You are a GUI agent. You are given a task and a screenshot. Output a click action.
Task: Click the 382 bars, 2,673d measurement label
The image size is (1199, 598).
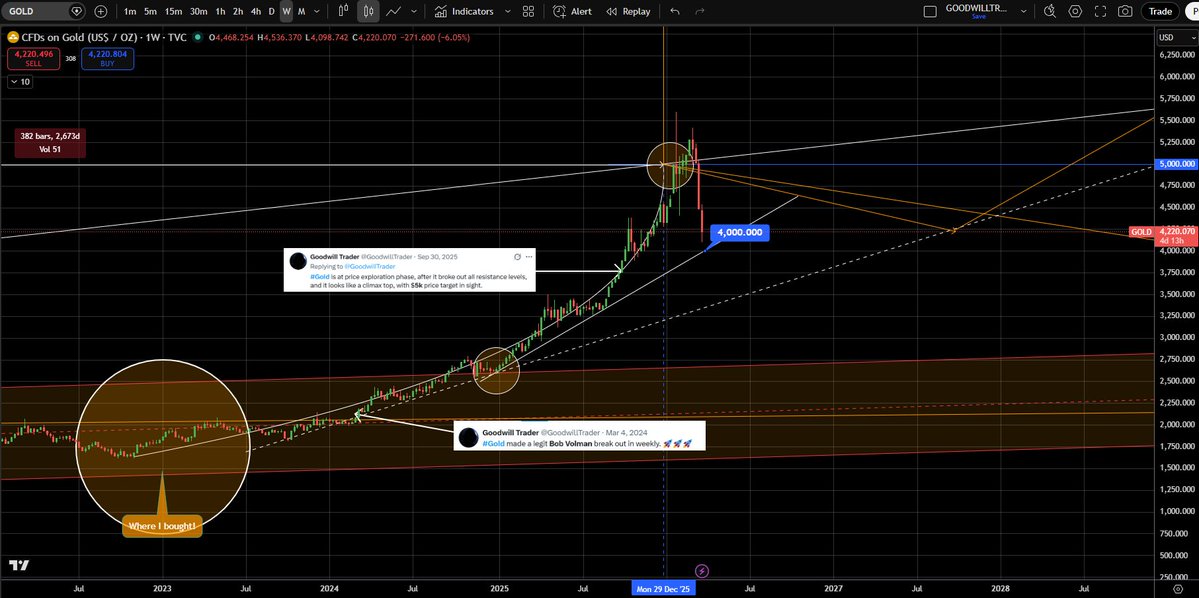pyautogui.click(x=49, y=144)
